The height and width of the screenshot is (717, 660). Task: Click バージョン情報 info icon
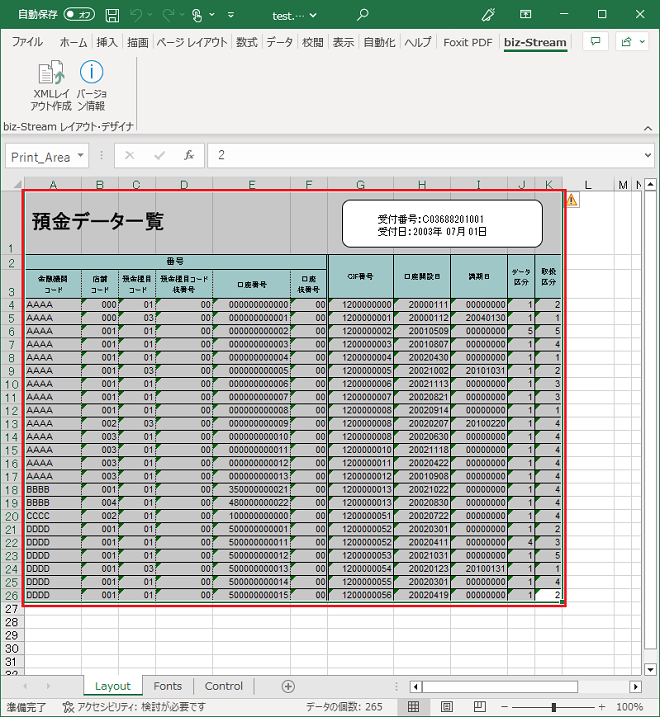coord(91,86)
